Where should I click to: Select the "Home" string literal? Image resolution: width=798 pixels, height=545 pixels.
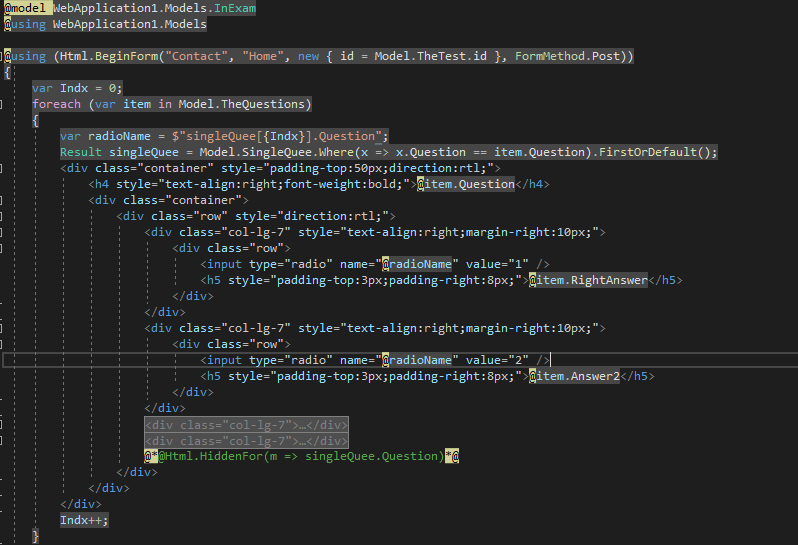(x=263, y=56)
